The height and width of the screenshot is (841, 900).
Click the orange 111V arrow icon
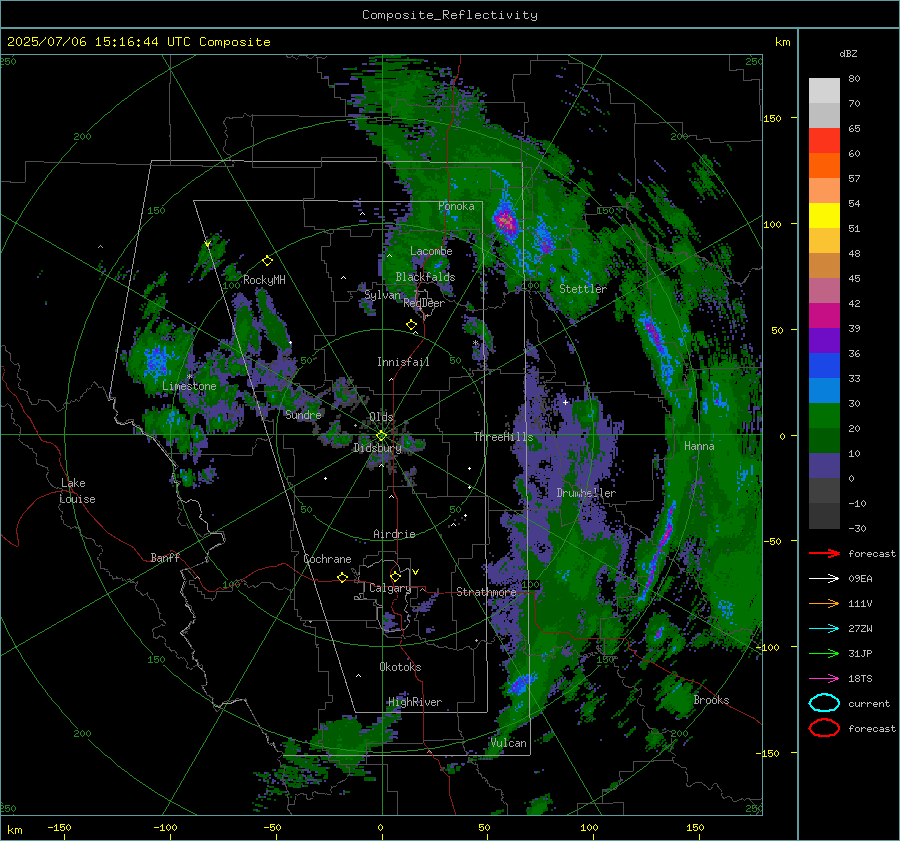coord(824,603)
